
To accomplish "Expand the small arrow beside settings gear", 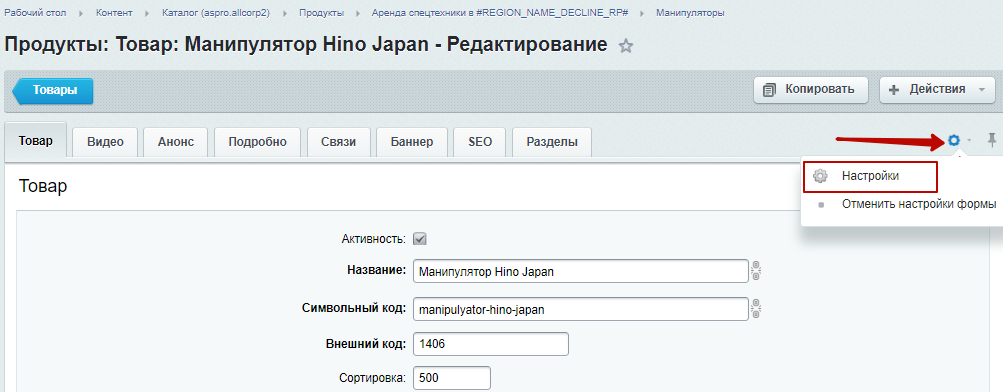I will click(x=970, y=140).
